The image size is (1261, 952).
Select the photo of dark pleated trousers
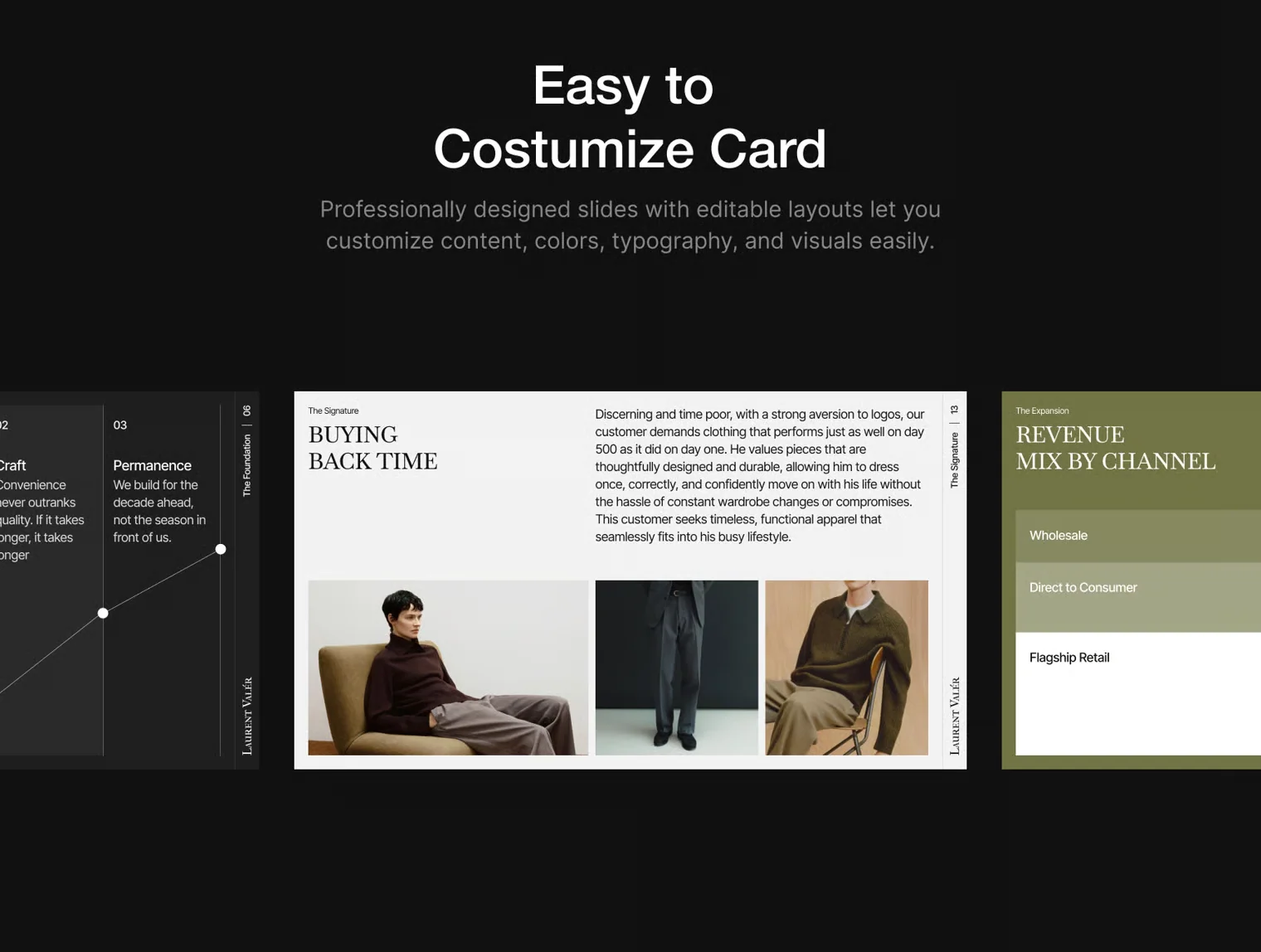coord(677,668)
